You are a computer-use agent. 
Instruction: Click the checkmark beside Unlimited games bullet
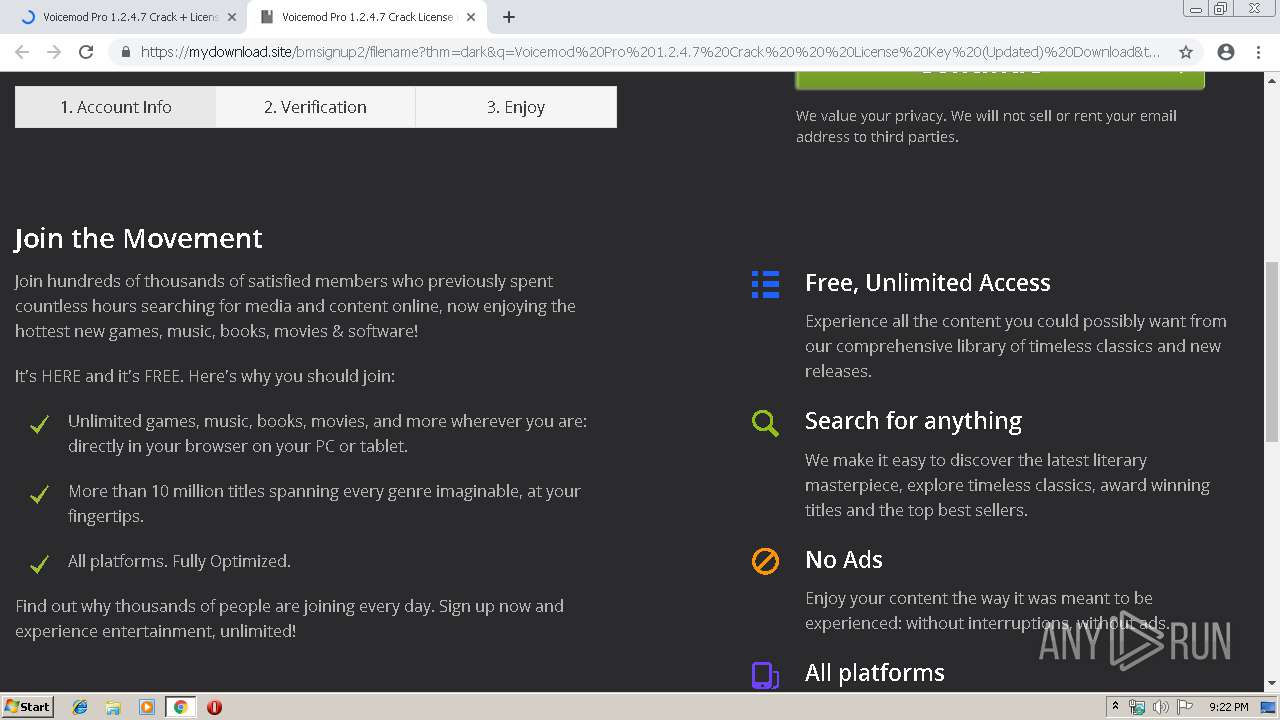39,425
